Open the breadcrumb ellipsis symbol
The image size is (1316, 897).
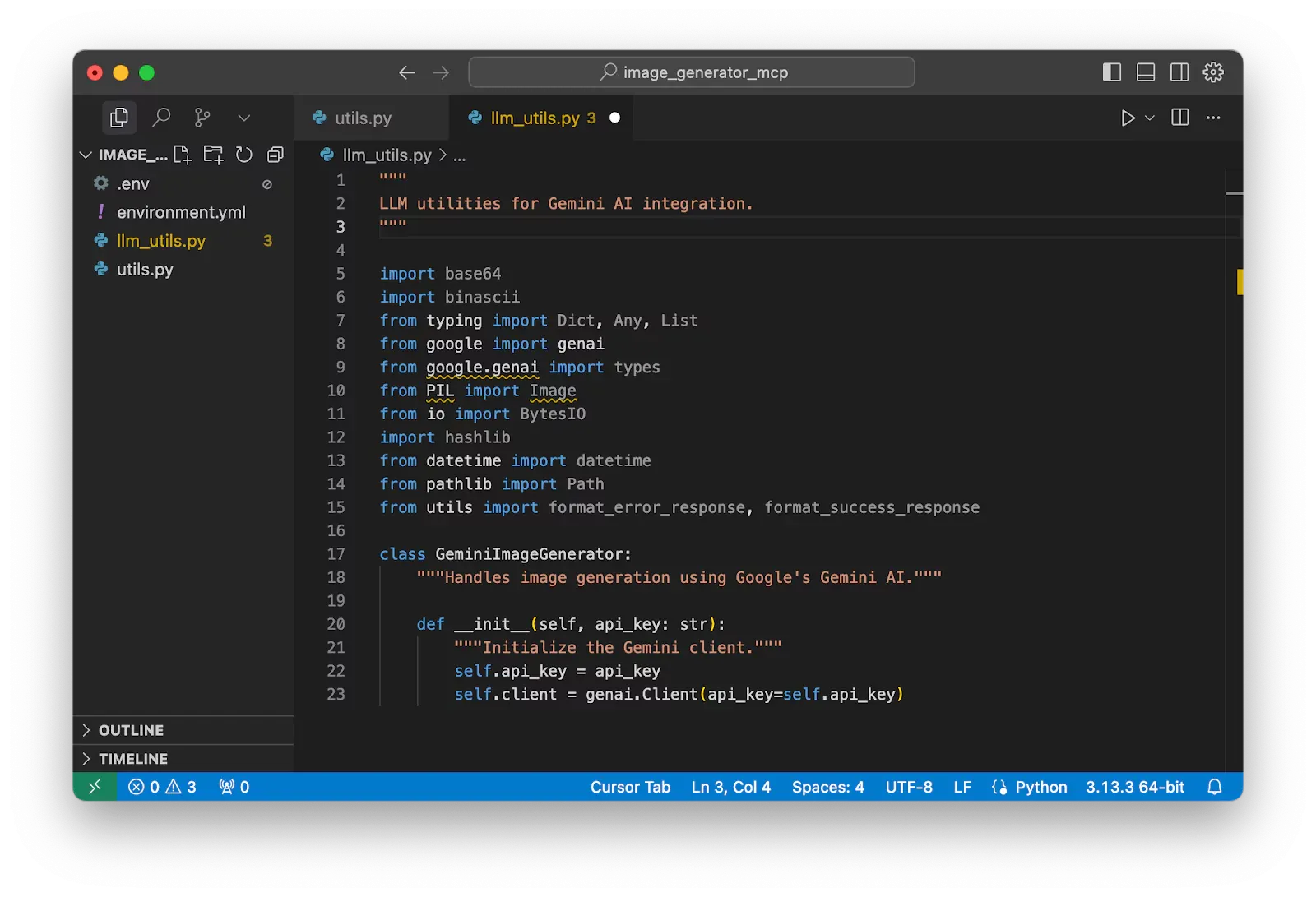[x=459, y=155]
